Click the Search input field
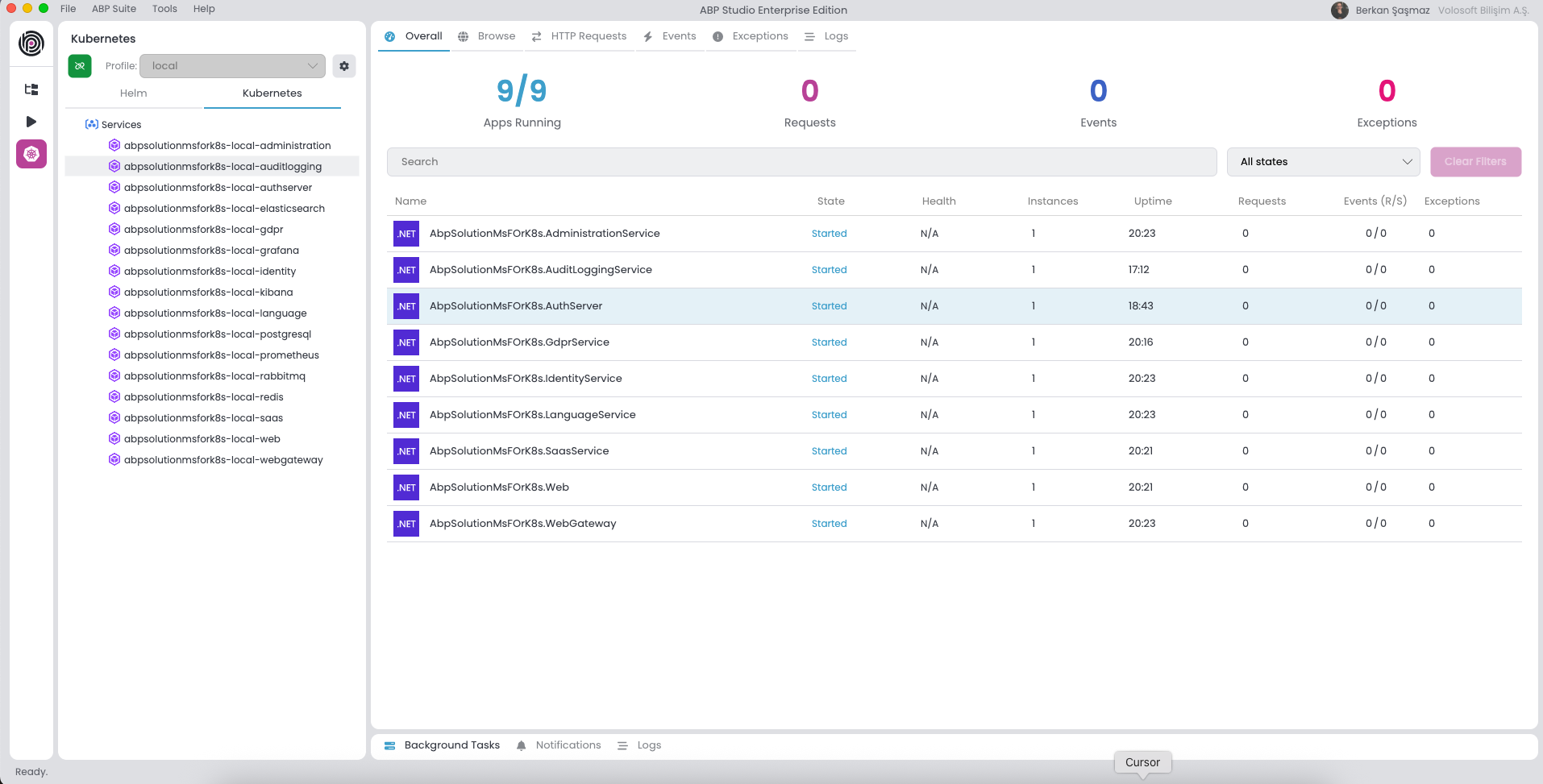Viewport: 1543px width, 784px height. 801,162
